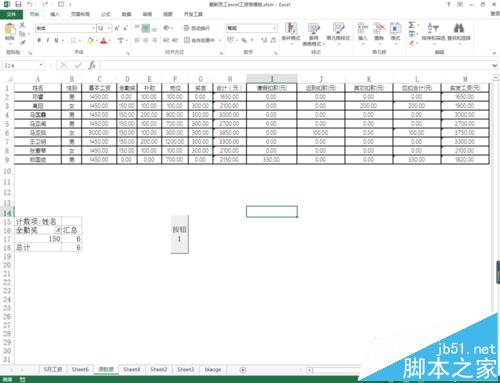Switch to the Developer ribbon tab
Image resolution: width=500 pixels, height=383 pixels.
[x=193, y=14]
